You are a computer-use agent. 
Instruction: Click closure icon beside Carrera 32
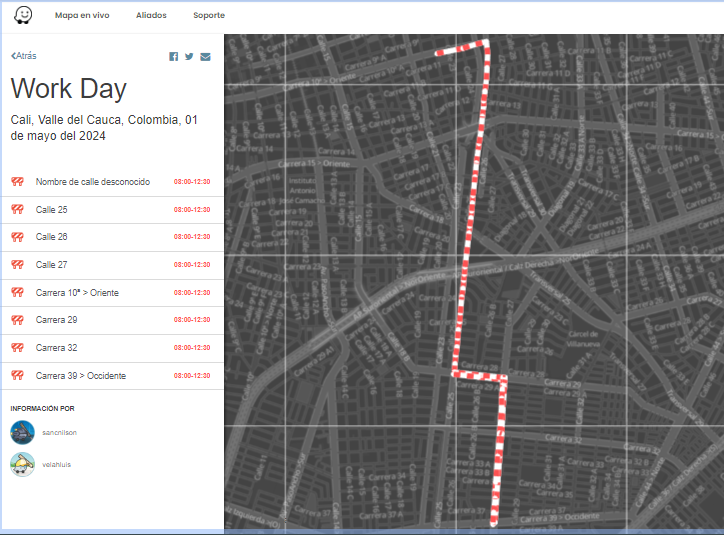point(18,348)
